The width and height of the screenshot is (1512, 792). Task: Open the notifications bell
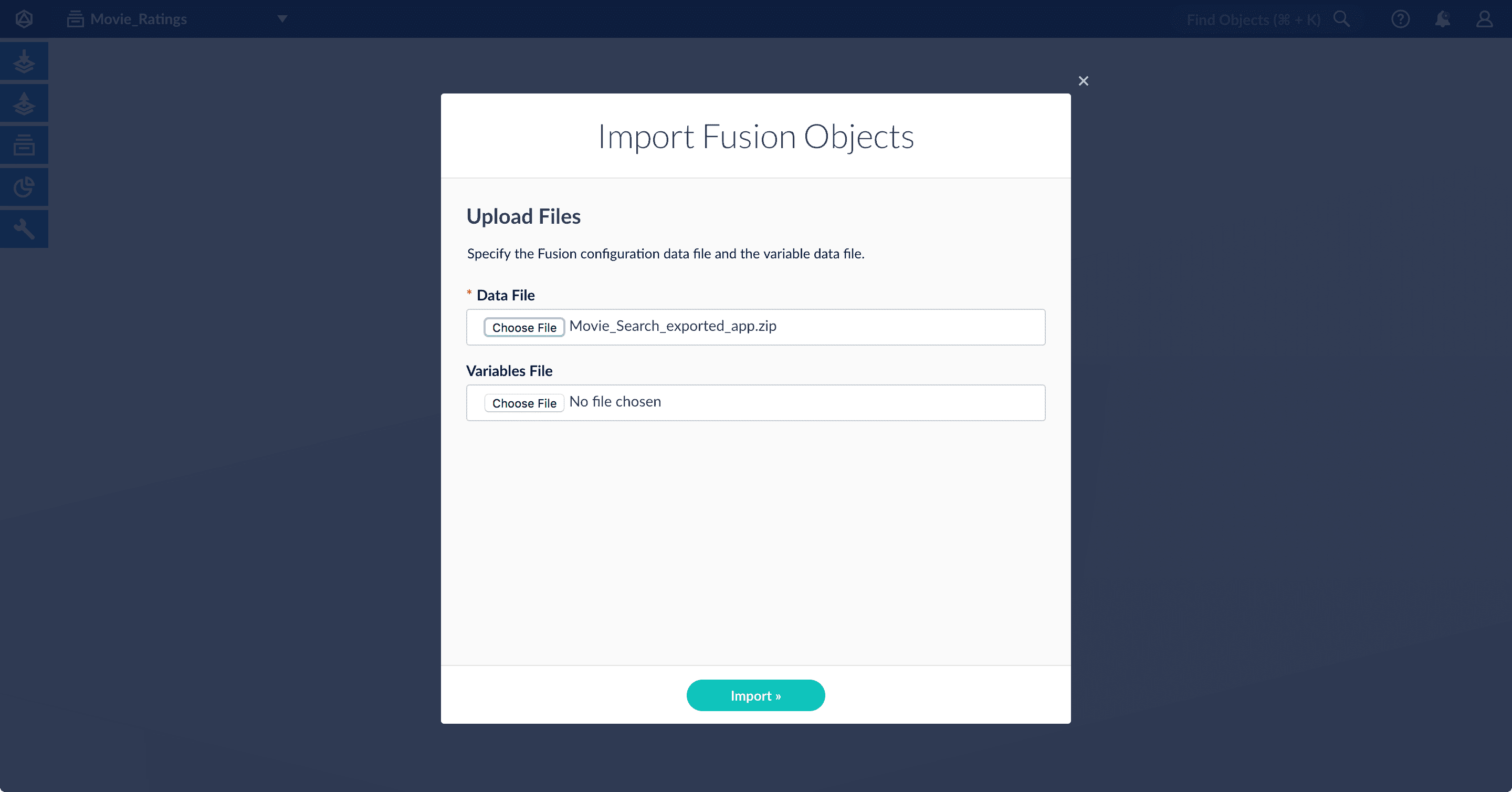[1443, 19]
